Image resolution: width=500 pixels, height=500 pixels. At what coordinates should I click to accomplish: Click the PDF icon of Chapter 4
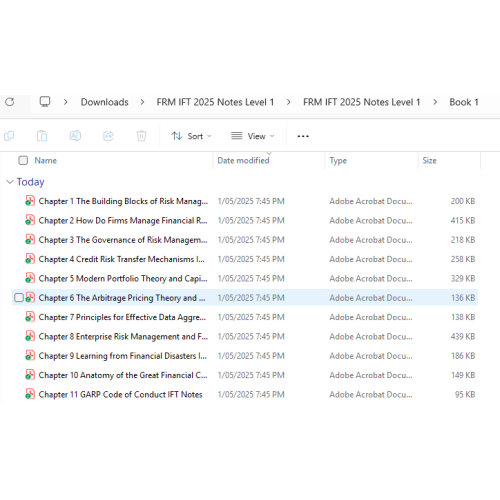tap(30, 259)
